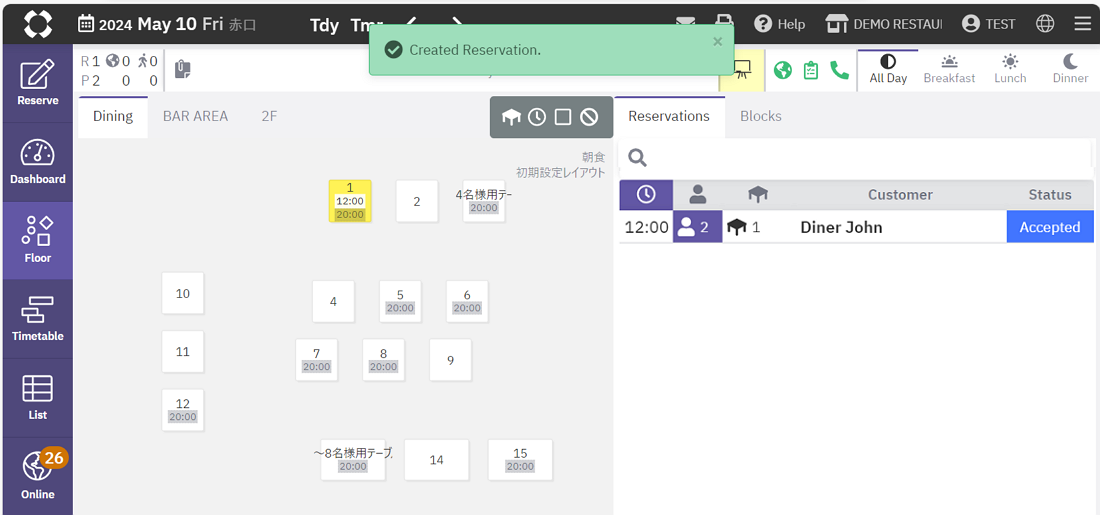Image resolution: width=1100 pixels, height=515 pixels.
Task: Open the hamburger main menu
Action: (1083, 24)
